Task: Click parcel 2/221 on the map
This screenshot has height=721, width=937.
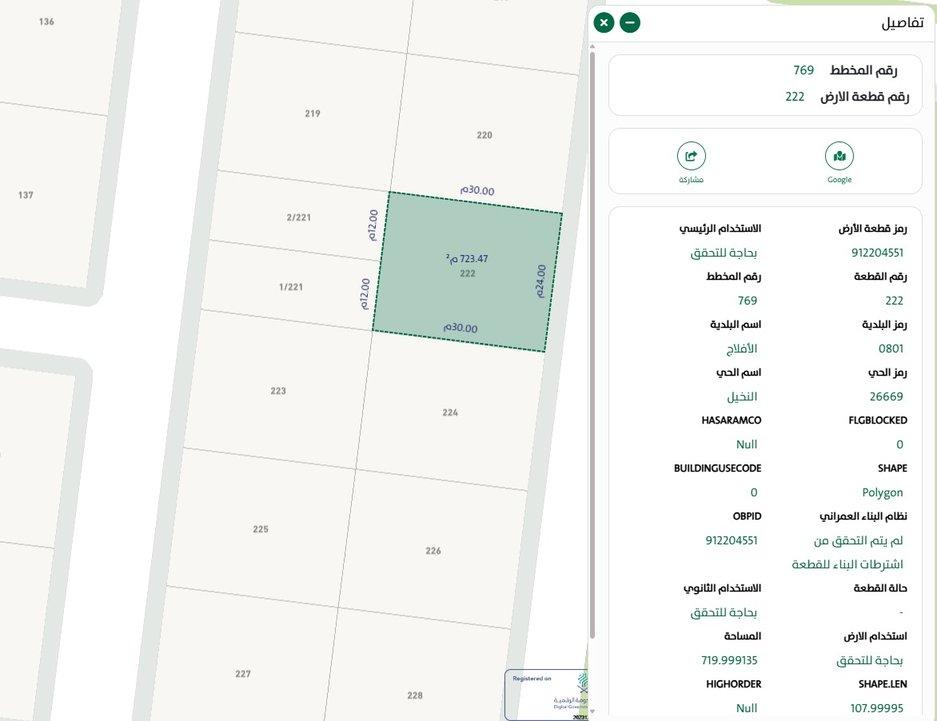Action: (x=298, y=217)
